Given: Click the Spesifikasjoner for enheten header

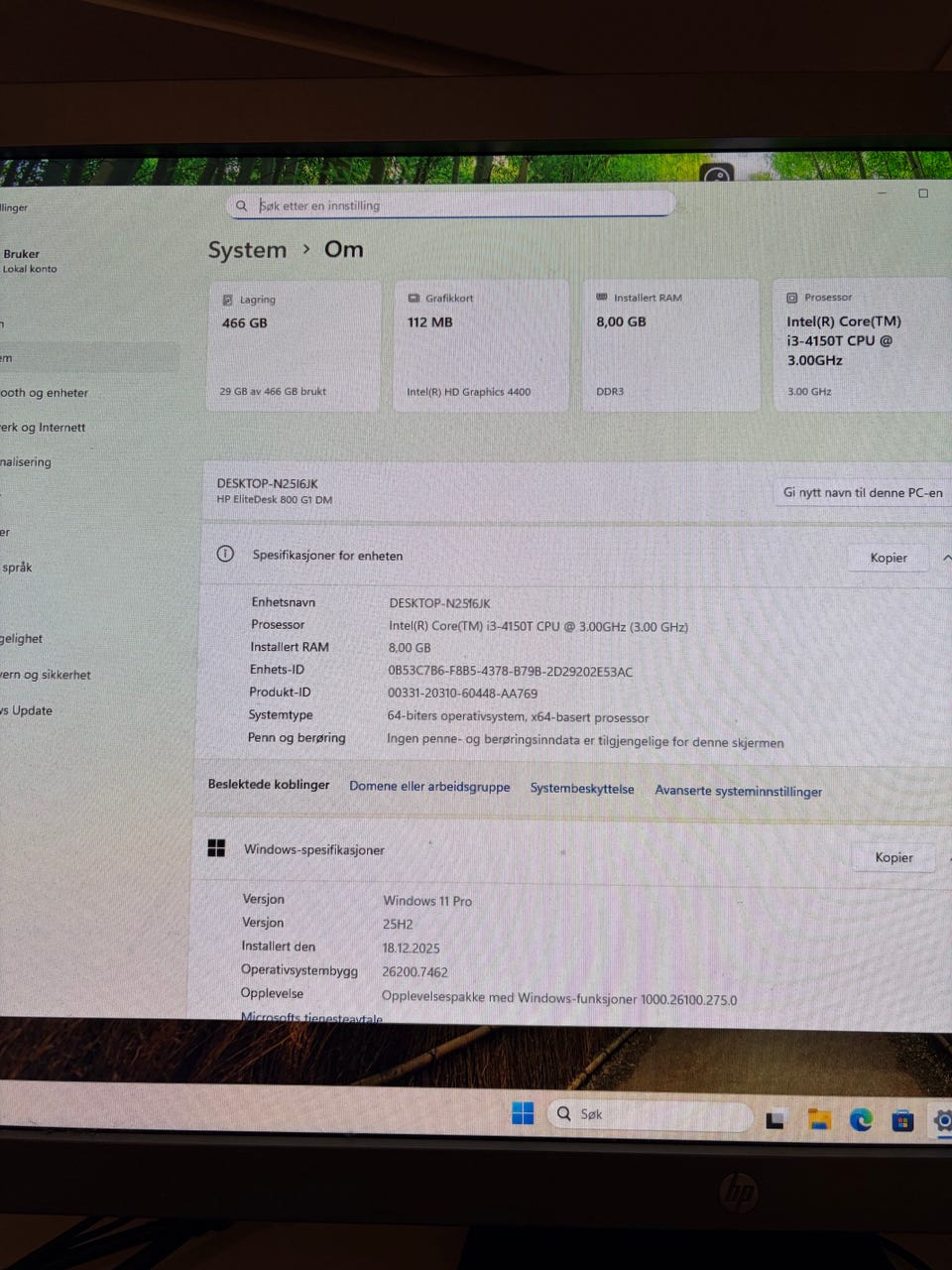Looking at the screenshot, I should click(x=327, y=556).
